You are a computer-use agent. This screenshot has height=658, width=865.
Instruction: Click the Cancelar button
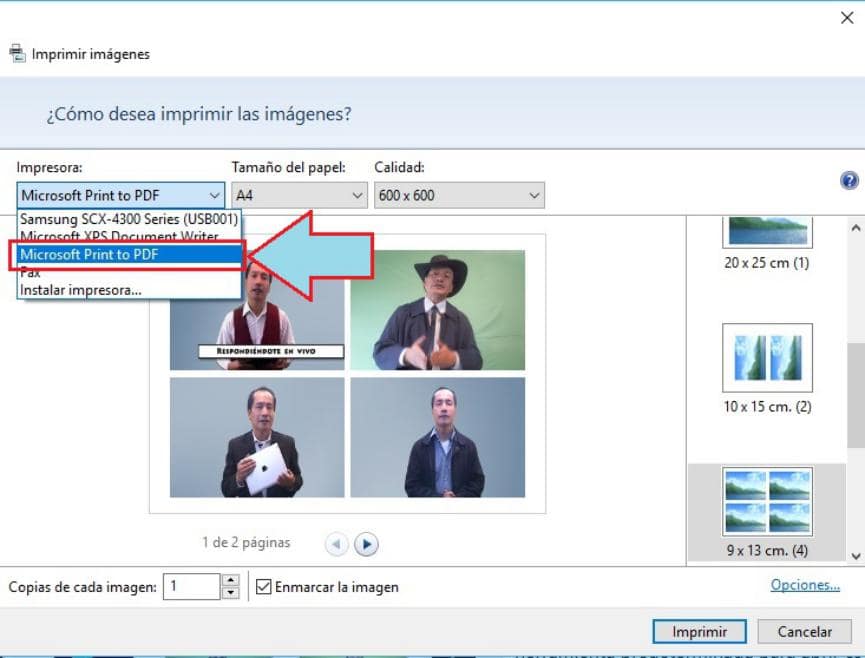pyautogui.click(x=804, y=631)
